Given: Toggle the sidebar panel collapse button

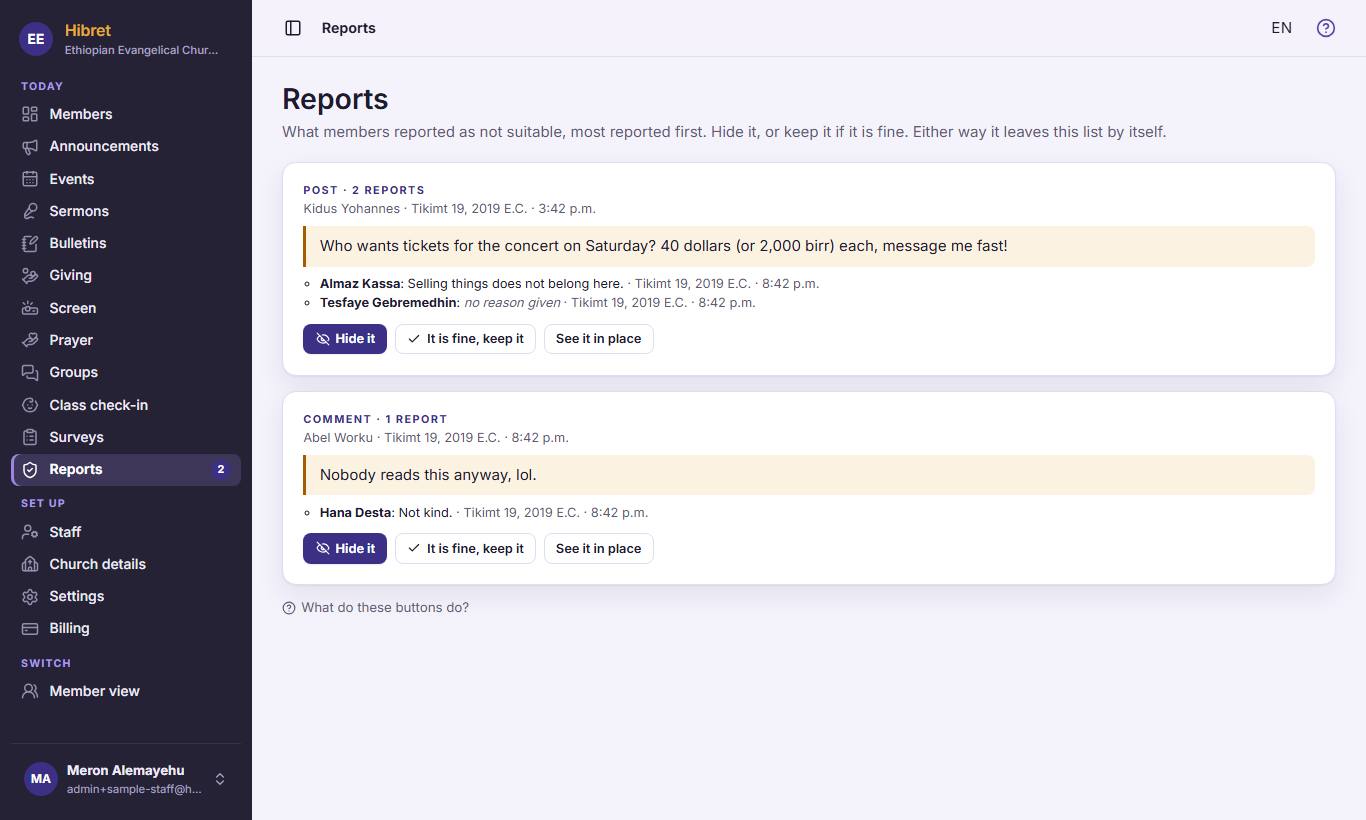Looking at the screenshot, I should pyautogui.click(x=293, y=28).
